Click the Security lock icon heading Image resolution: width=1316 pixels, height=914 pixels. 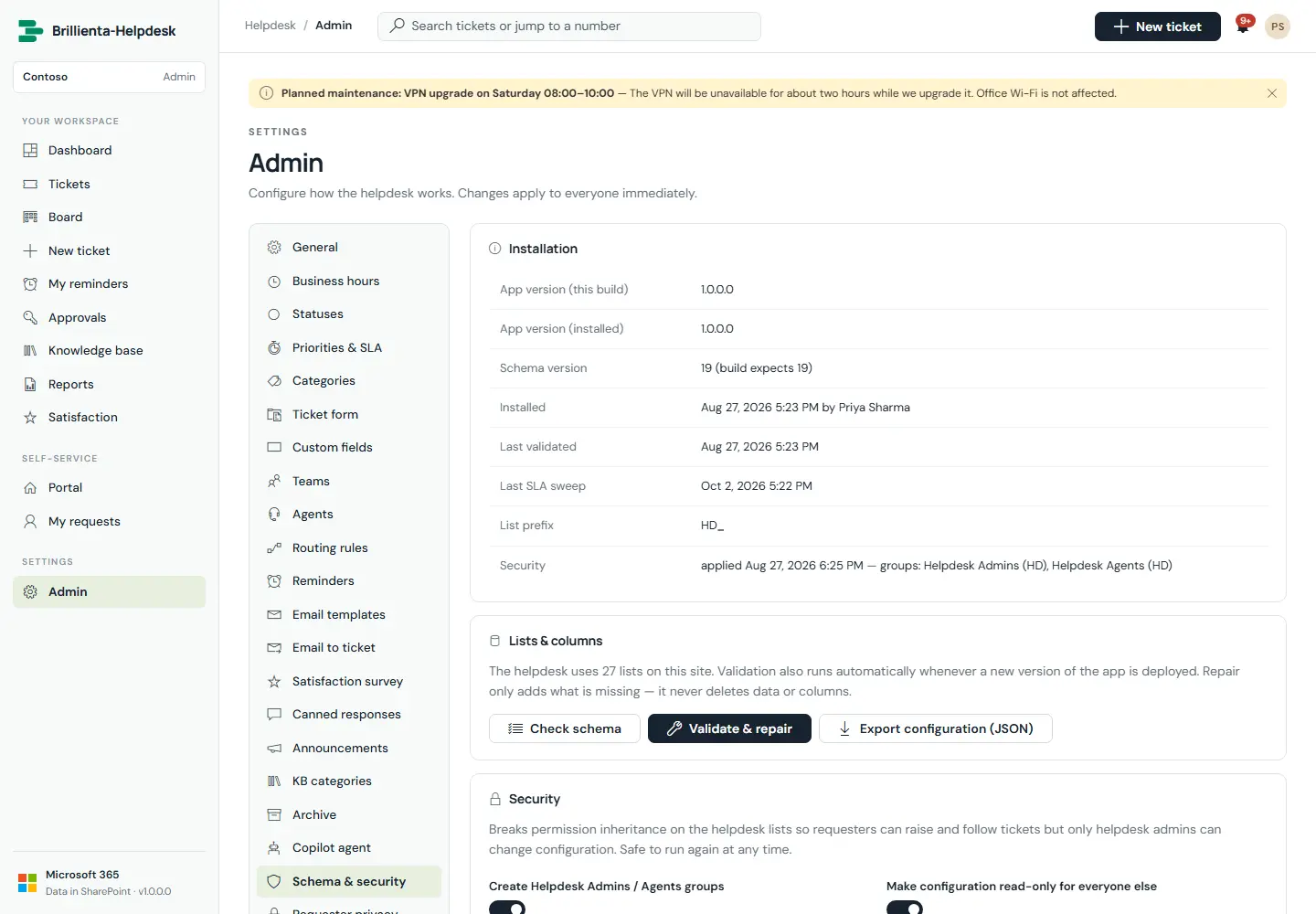(x=495, y=799)
